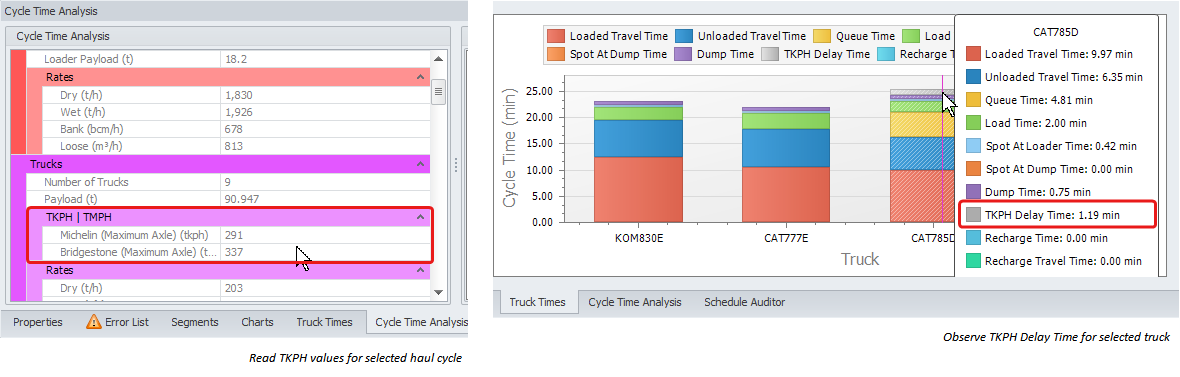
Task: Toggle Loaded Travel Time legend swatch
Action: pyautogui.click(x=555, y=36)
